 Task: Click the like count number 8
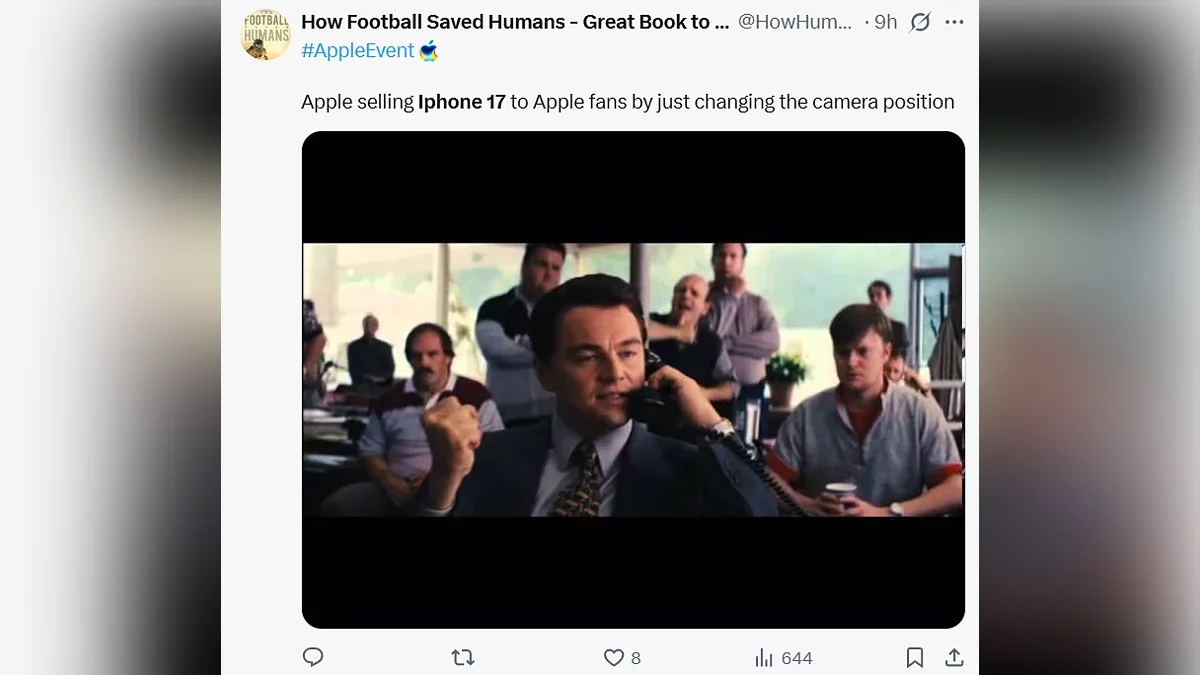click(636, 658)
